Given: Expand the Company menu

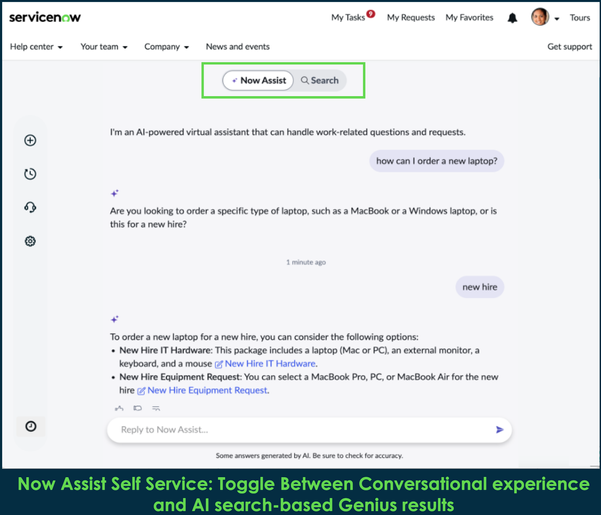Looking at the screenshot, I should (166, 47).
